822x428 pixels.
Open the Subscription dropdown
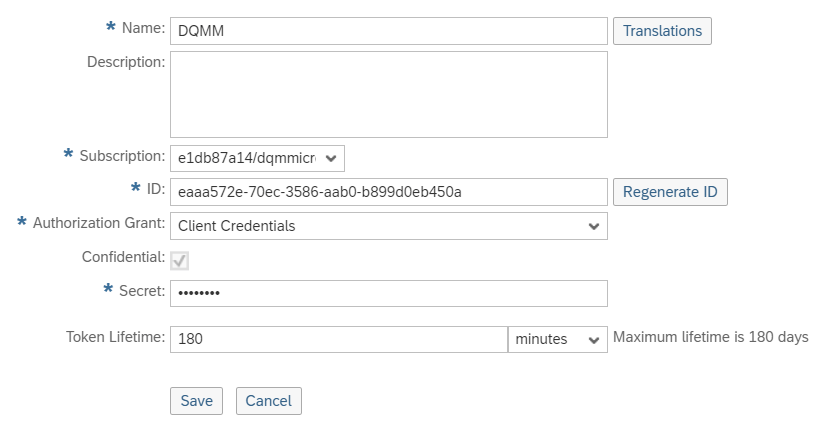click(x=257, y=158)
